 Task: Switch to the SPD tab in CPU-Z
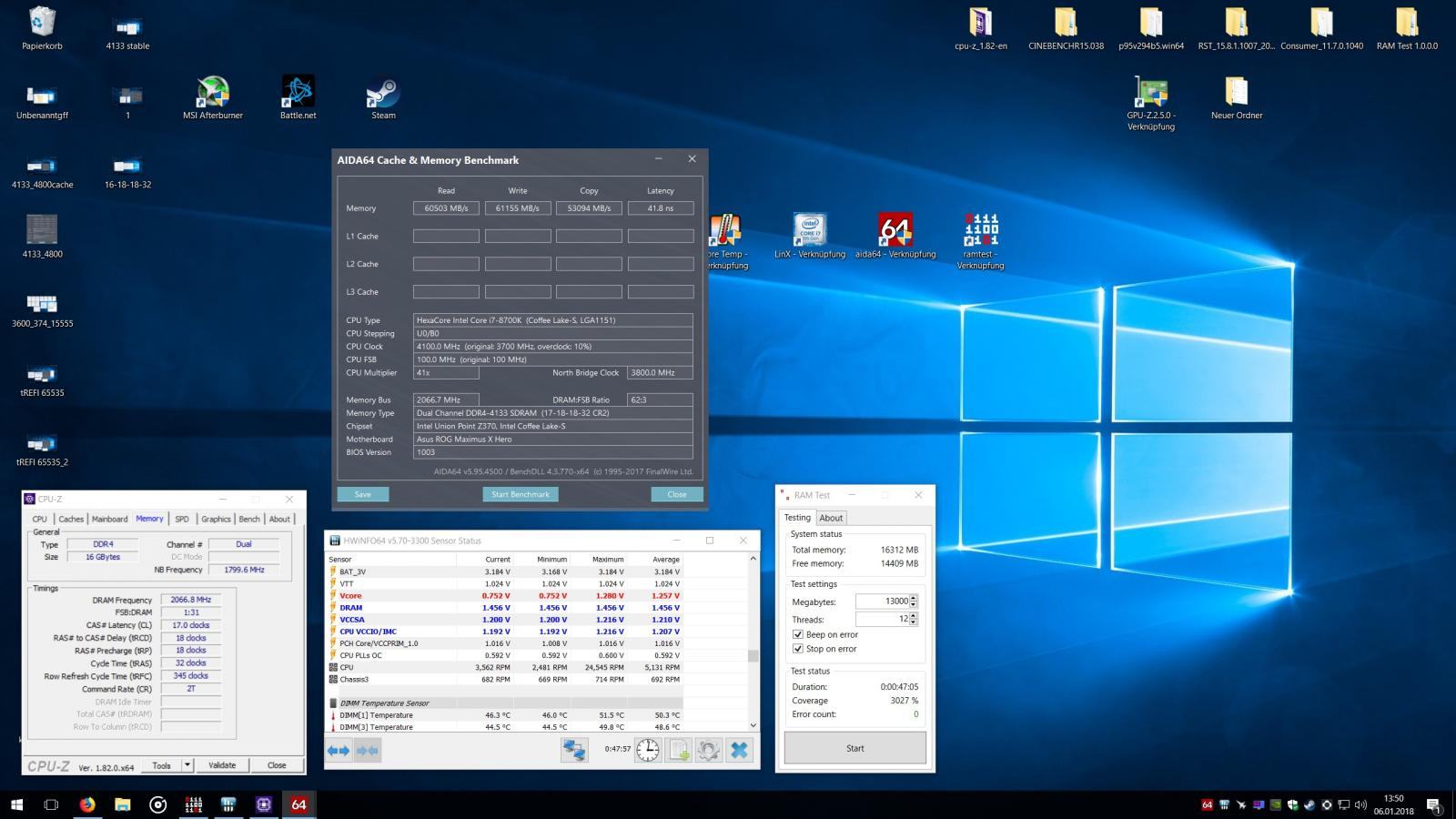[182, 519]
